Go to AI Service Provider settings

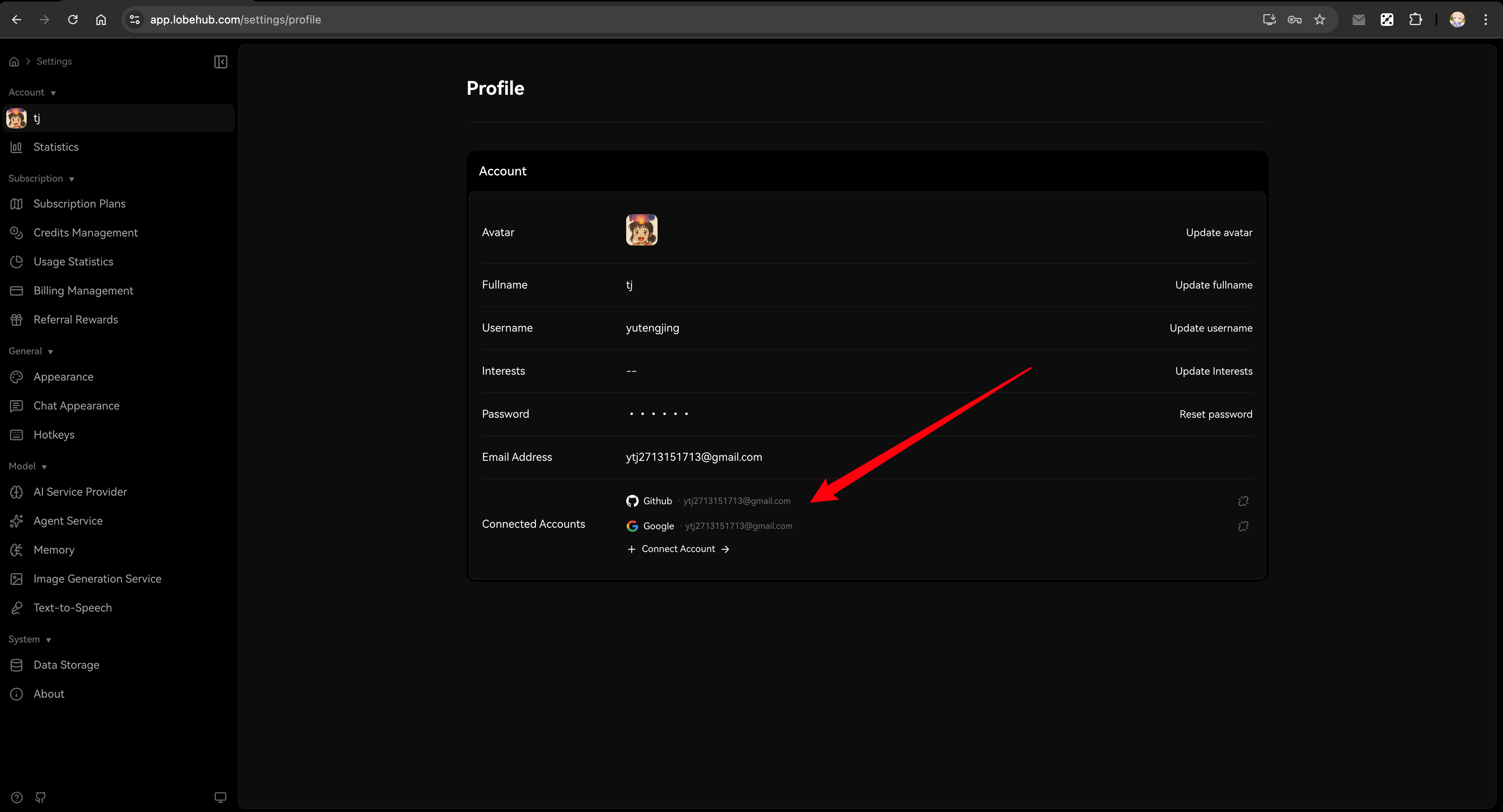pos(80,492)
